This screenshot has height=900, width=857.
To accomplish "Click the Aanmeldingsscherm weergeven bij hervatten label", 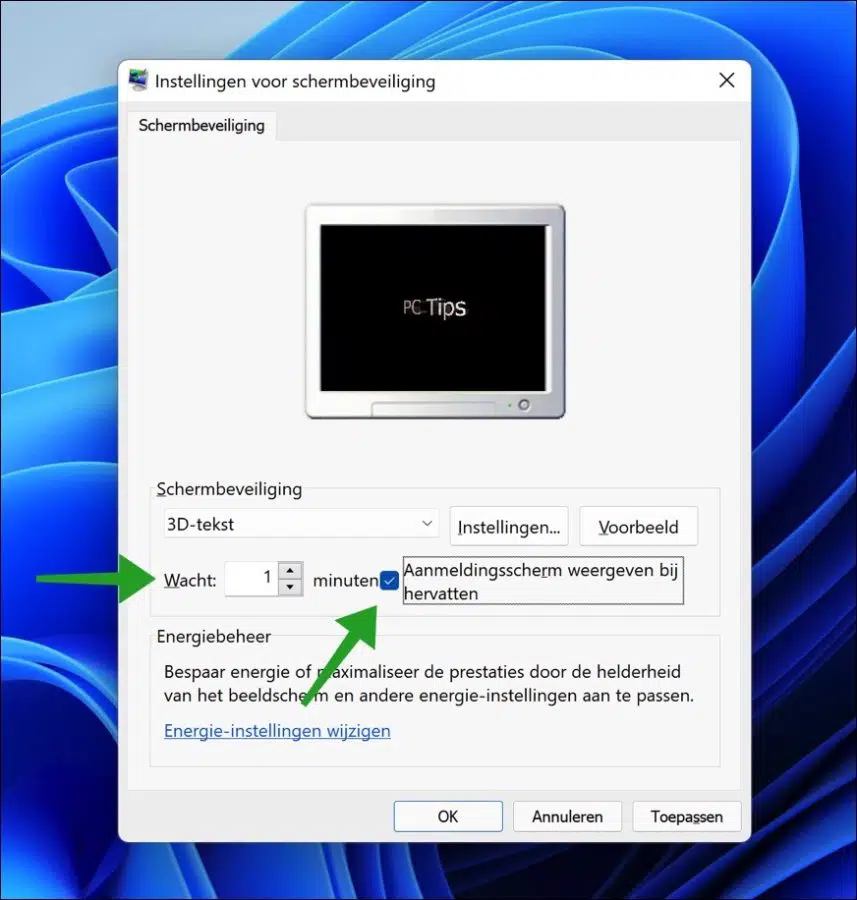I will click(542, 581).
